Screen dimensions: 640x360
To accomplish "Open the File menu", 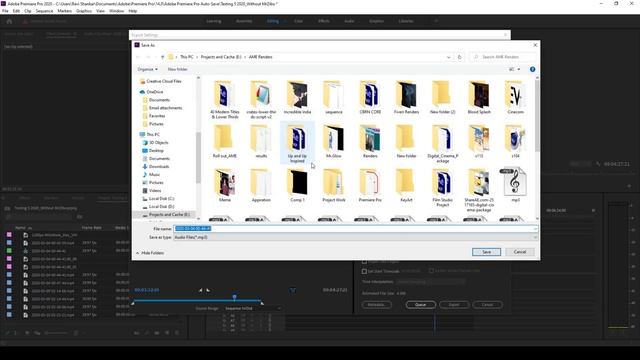I will point(5,11).
